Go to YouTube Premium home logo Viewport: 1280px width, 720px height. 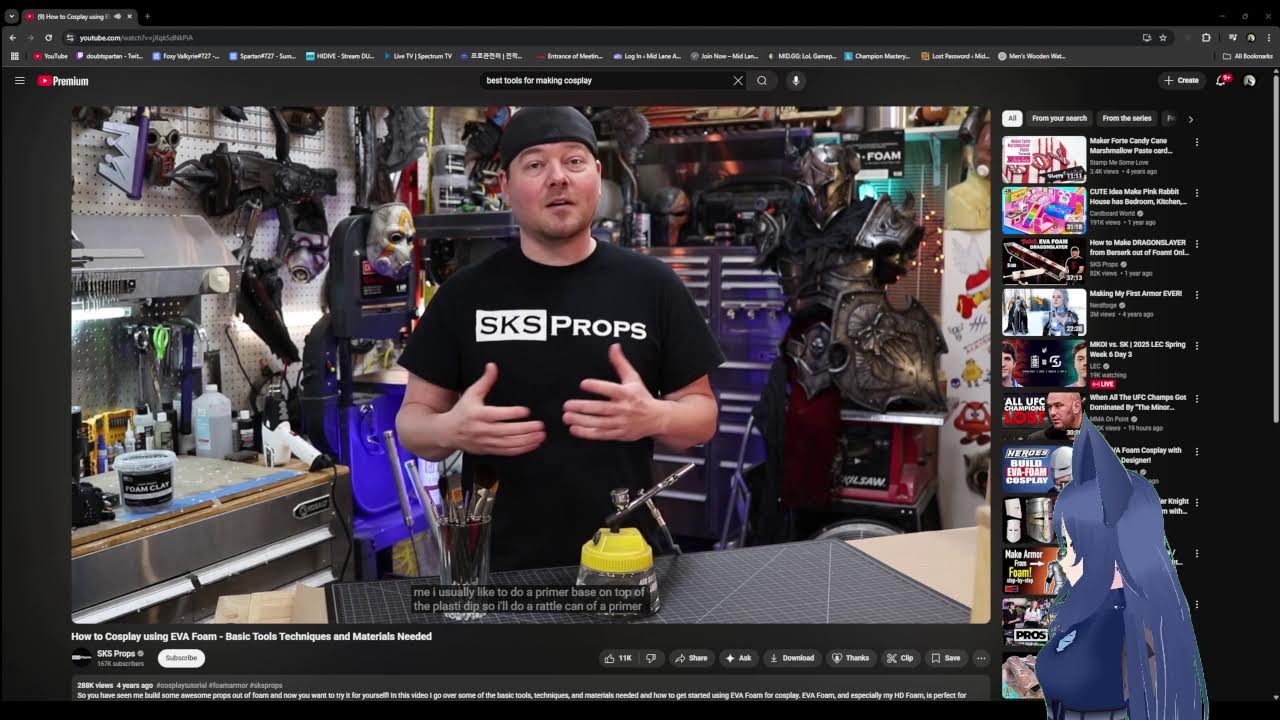pos(63,81)
